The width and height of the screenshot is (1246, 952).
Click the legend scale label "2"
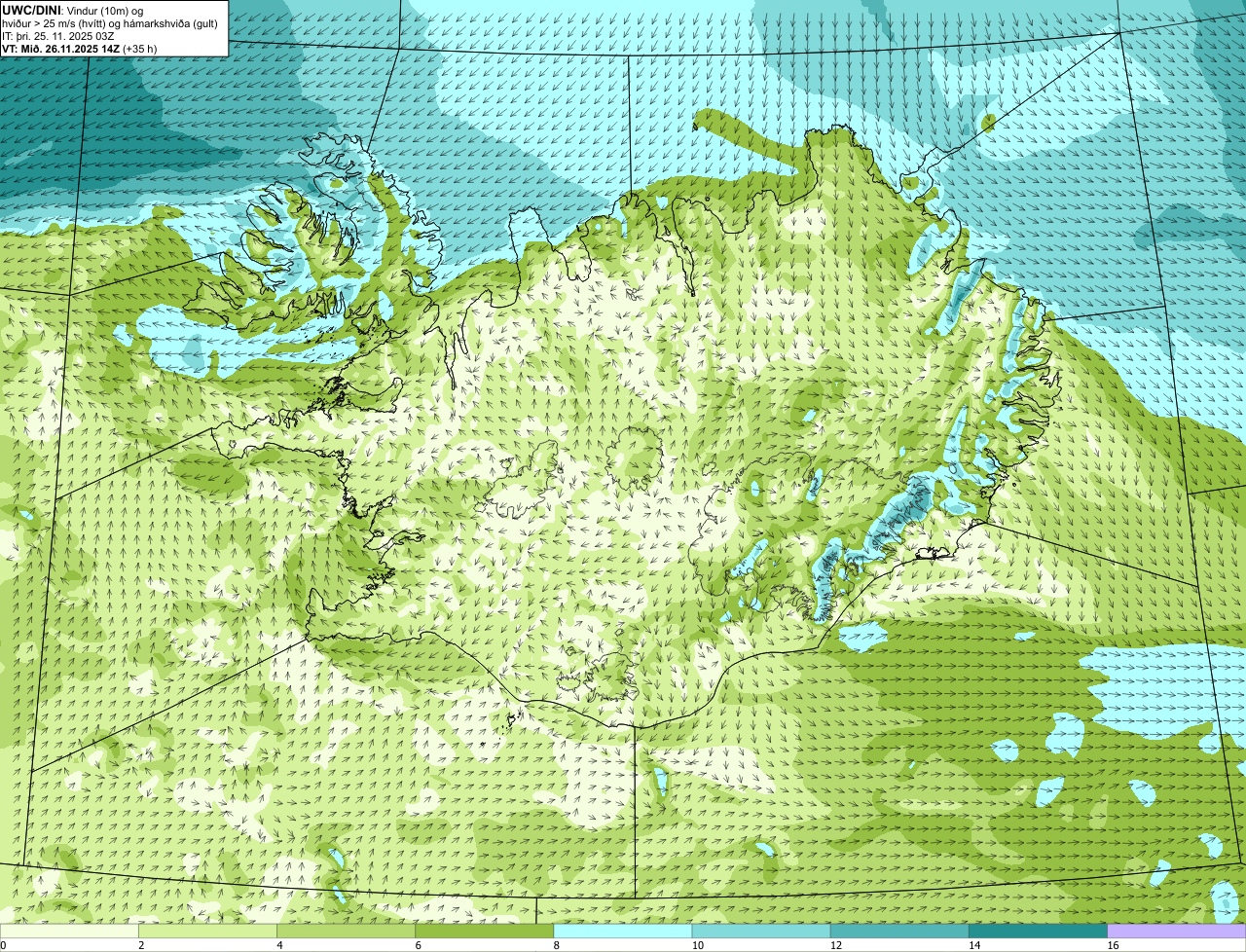[141, 945]
